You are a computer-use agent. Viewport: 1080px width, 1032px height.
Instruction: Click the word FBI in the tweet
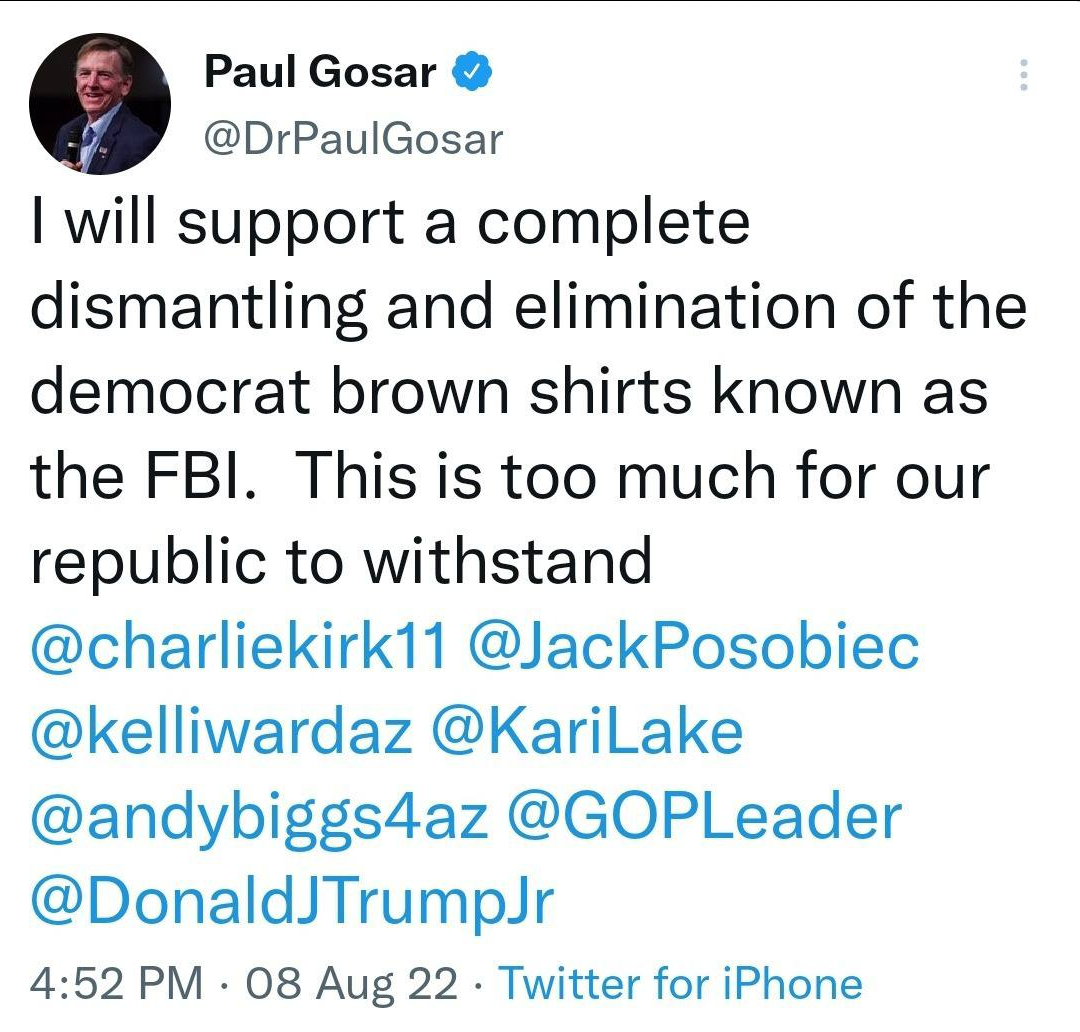pos(210,477)
